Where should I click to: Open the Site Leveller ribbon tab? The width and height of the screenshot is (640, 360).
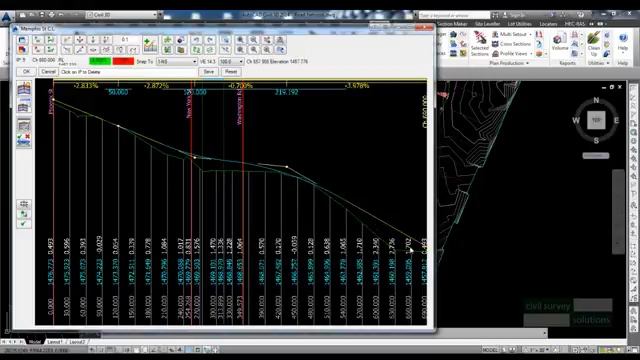point(487,24)
